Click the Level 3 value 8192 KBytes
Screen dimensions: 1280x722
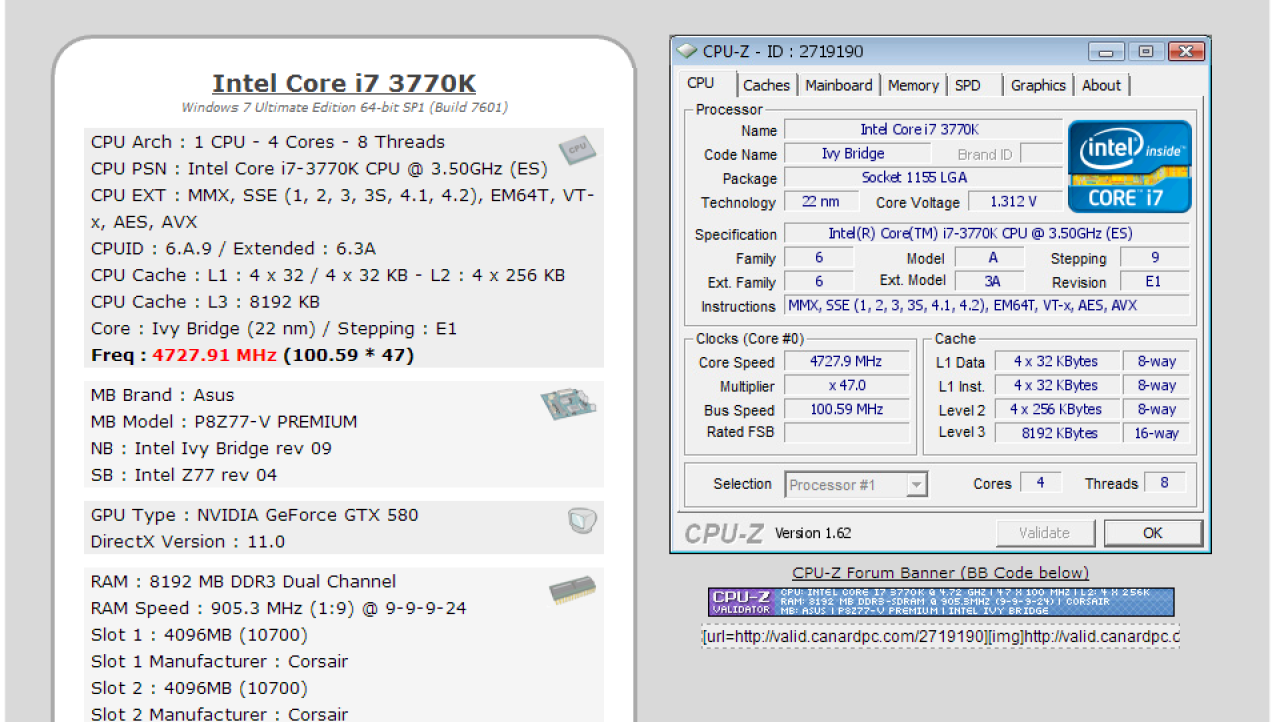click(1055, 433)
